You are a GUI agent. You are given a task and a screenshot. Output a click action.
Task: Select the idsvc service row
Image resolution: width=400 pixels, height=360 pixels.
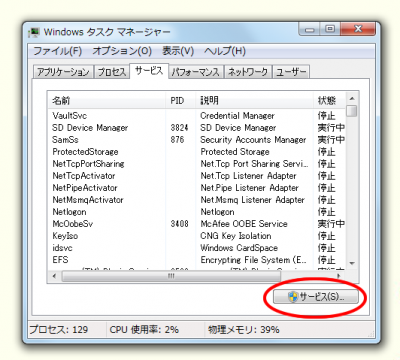click(197, 248)
